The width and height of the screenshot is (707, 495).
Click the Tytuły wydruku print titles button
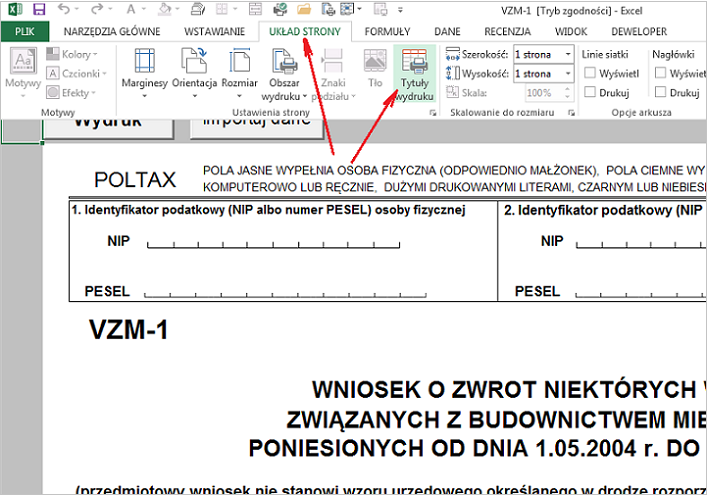tap(415, 74)
